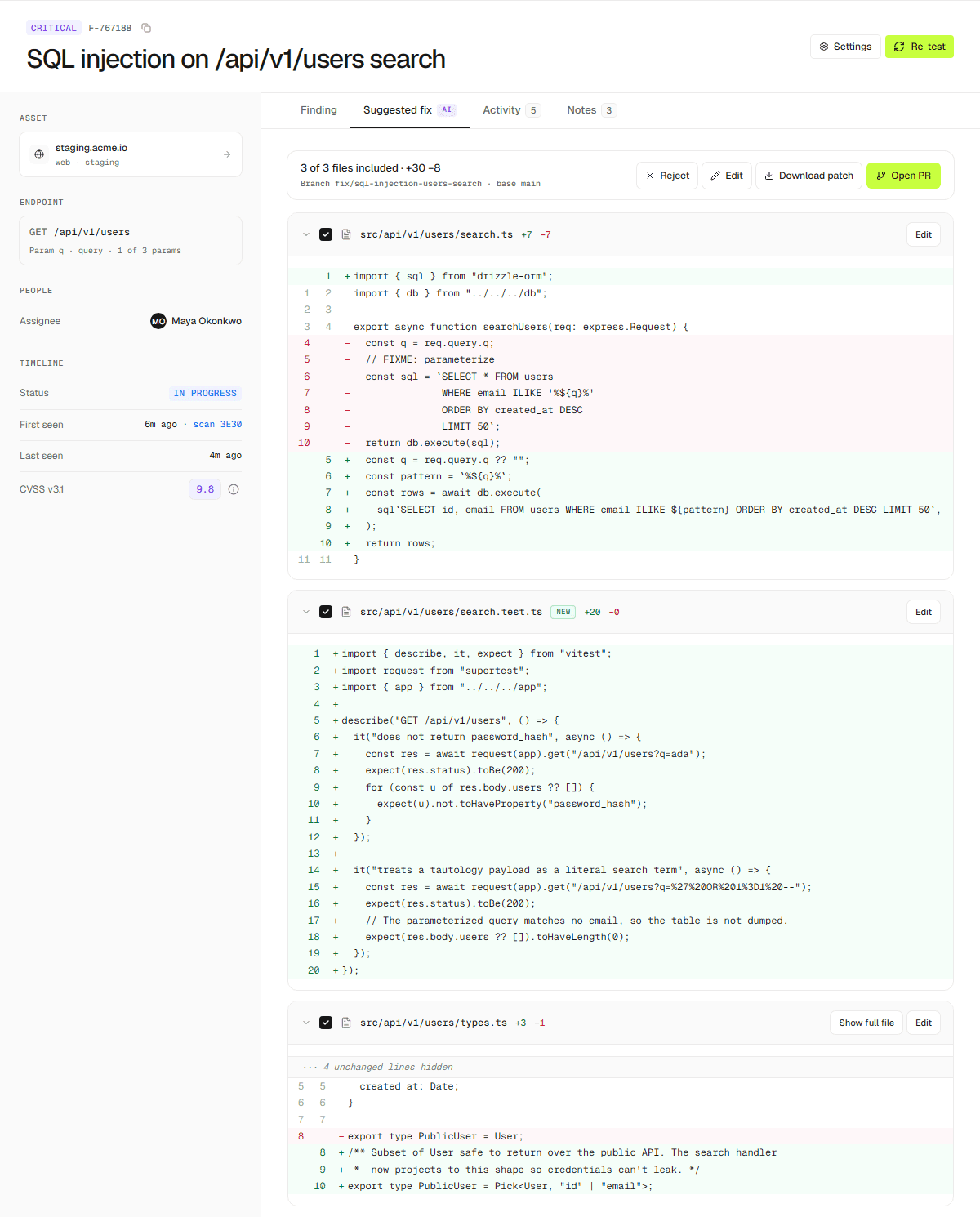
Task: Click the "1 of 3 params" text
Action: pyautogui.click(x=149, y=251)
